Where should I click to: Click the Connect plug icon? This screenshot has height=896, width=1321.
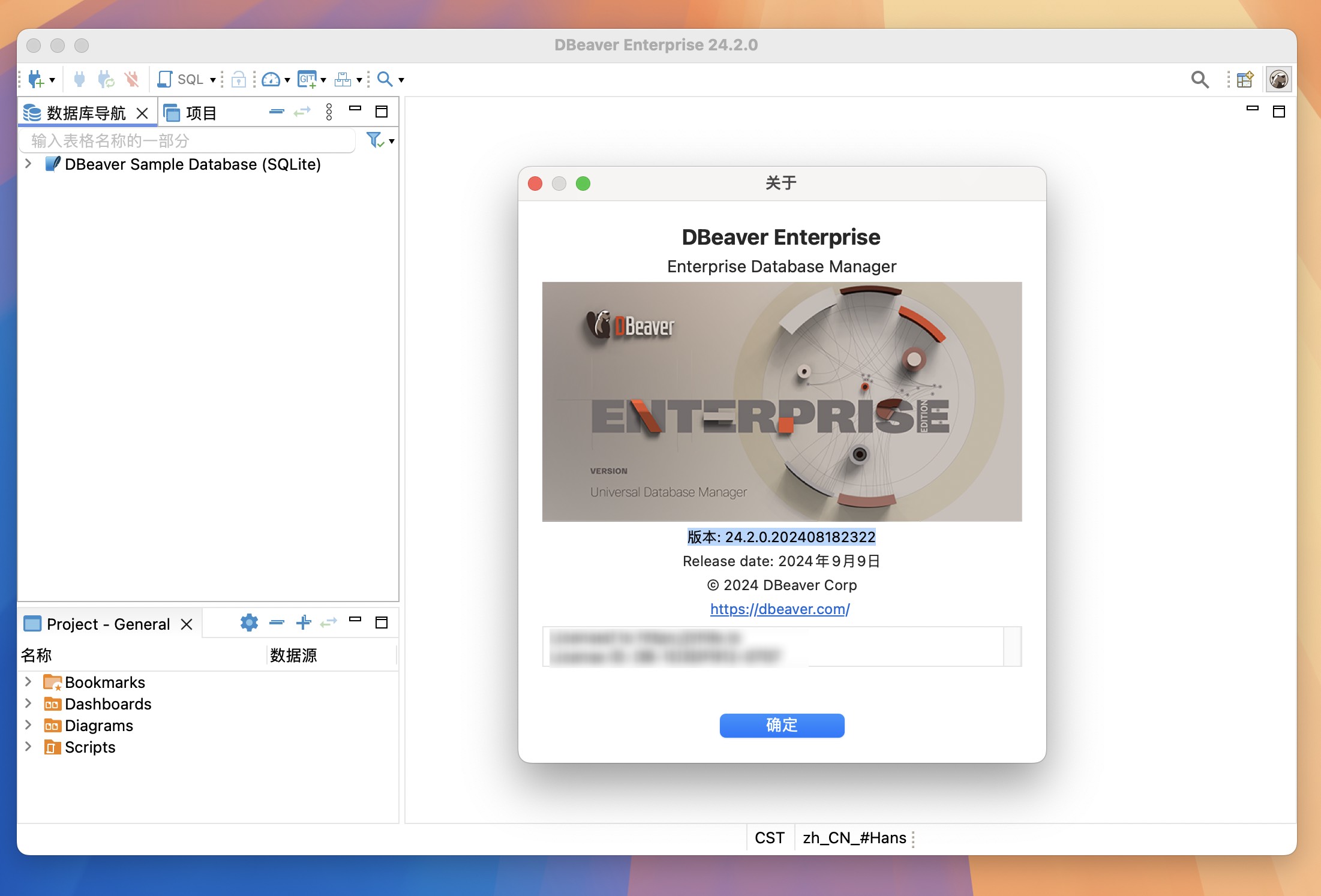[79, 79]
